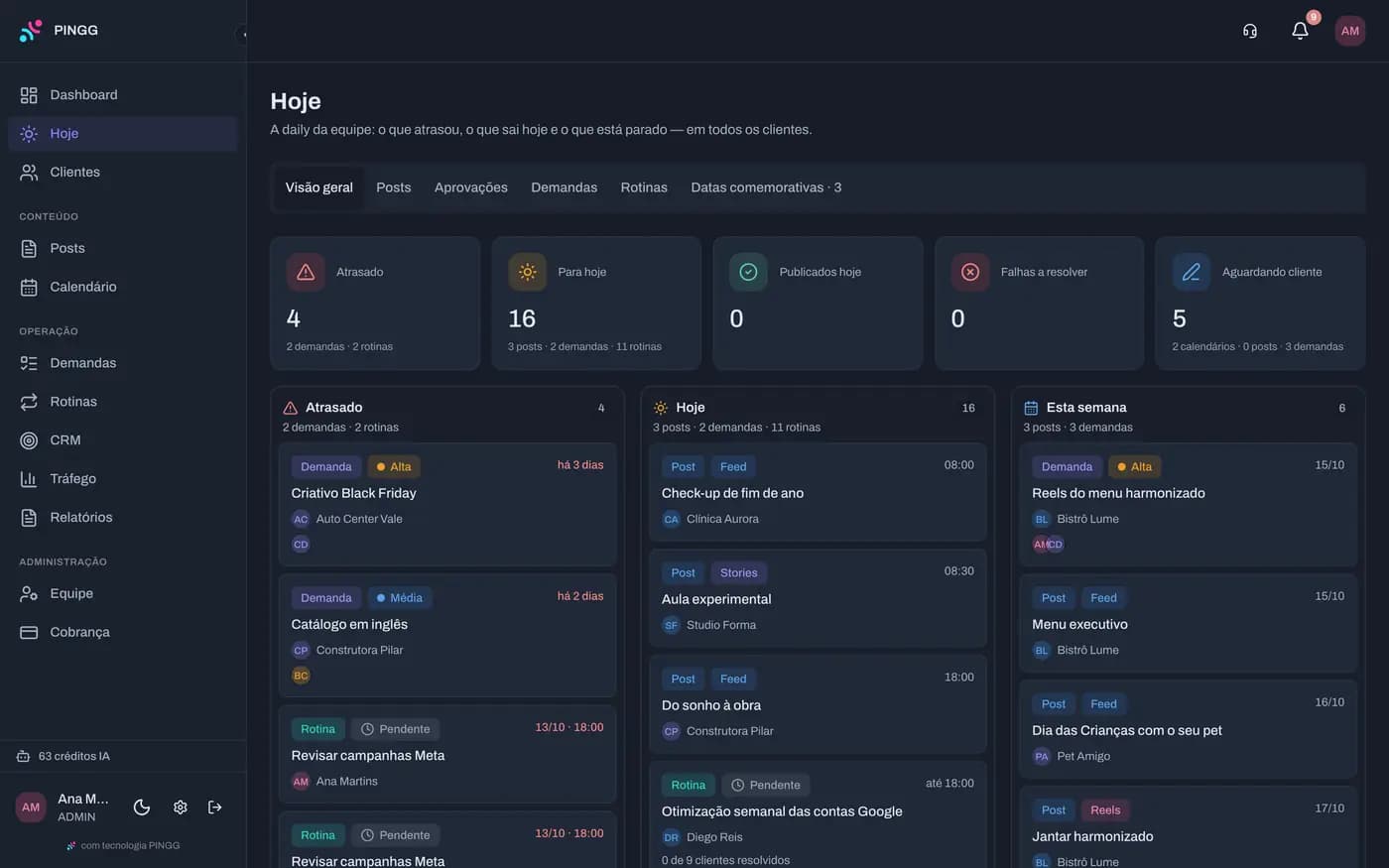Open Dia das Crianças com o seu pet
The image size is (1389, 868).
tap(1188, 729)
